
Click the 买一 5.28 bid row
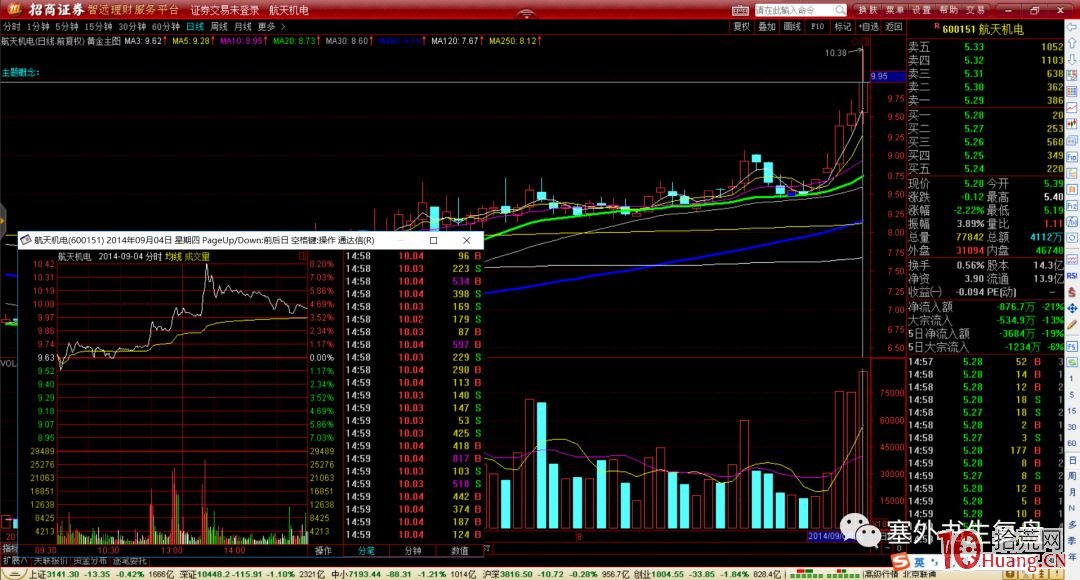[x=986, y=115]
